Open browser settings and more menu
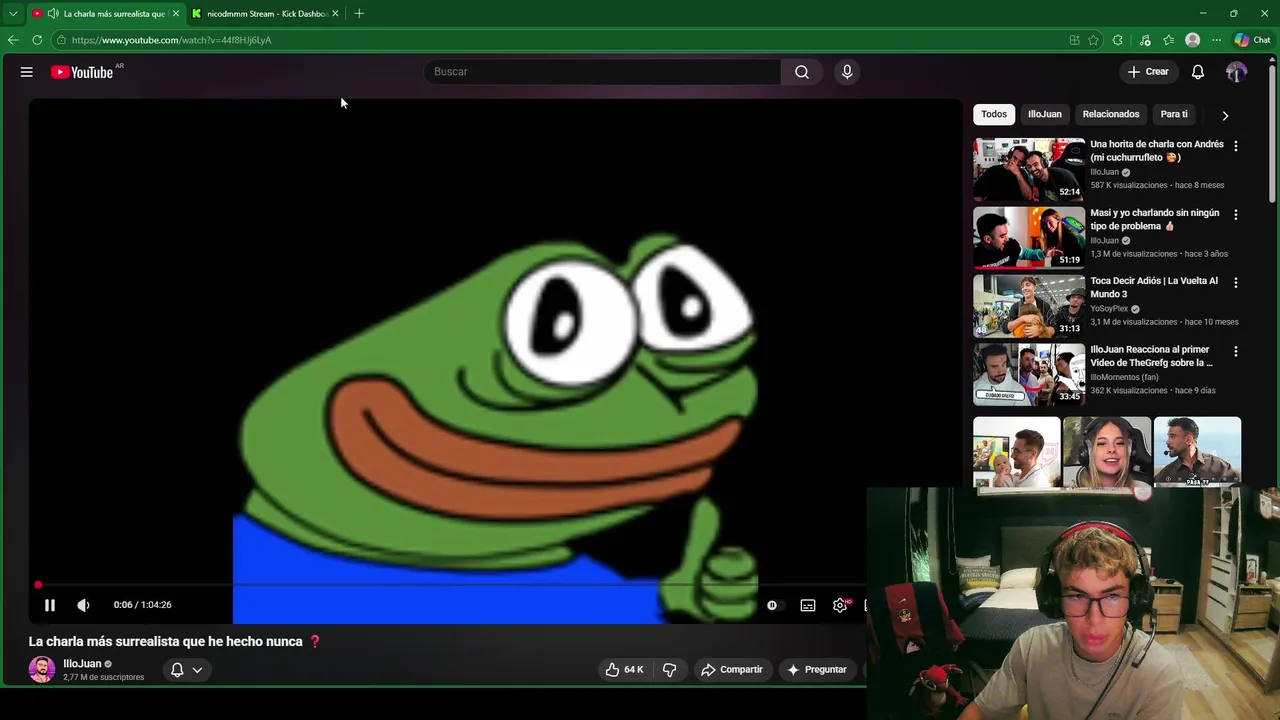 (1216, 40)
